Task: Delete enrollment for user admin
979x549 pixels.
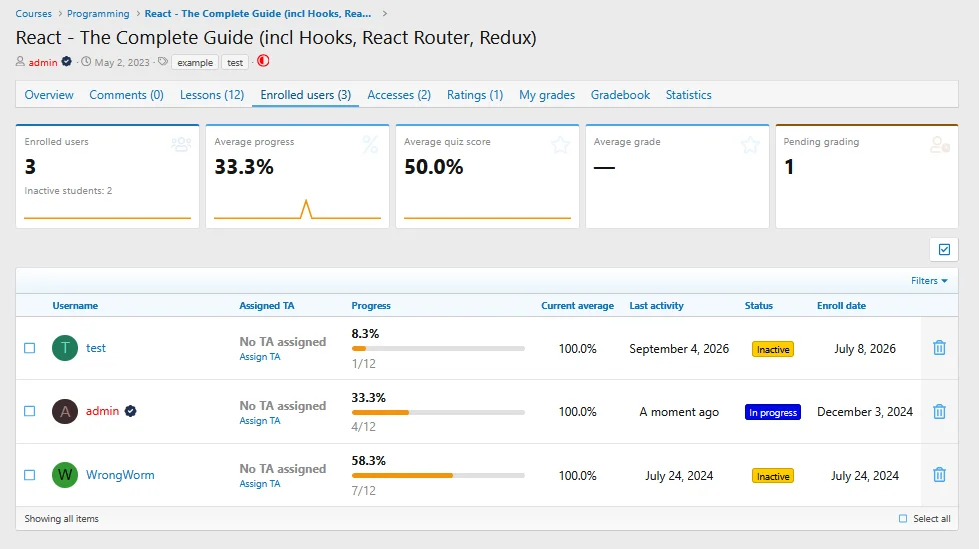Action: tap(939, 412)
